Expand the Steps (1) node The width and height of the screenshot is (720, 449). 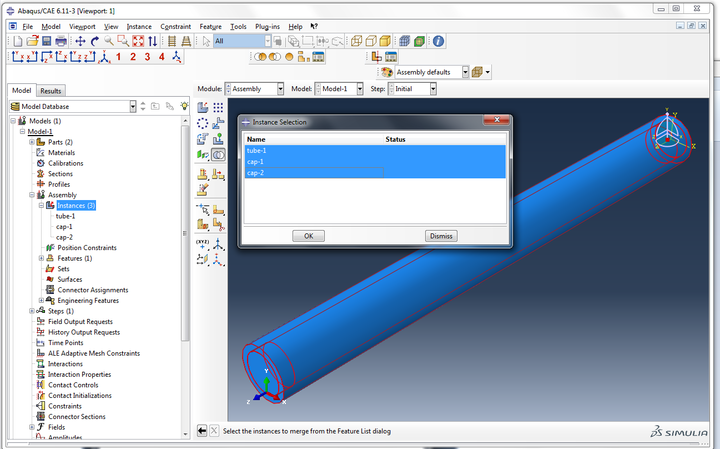32,311
